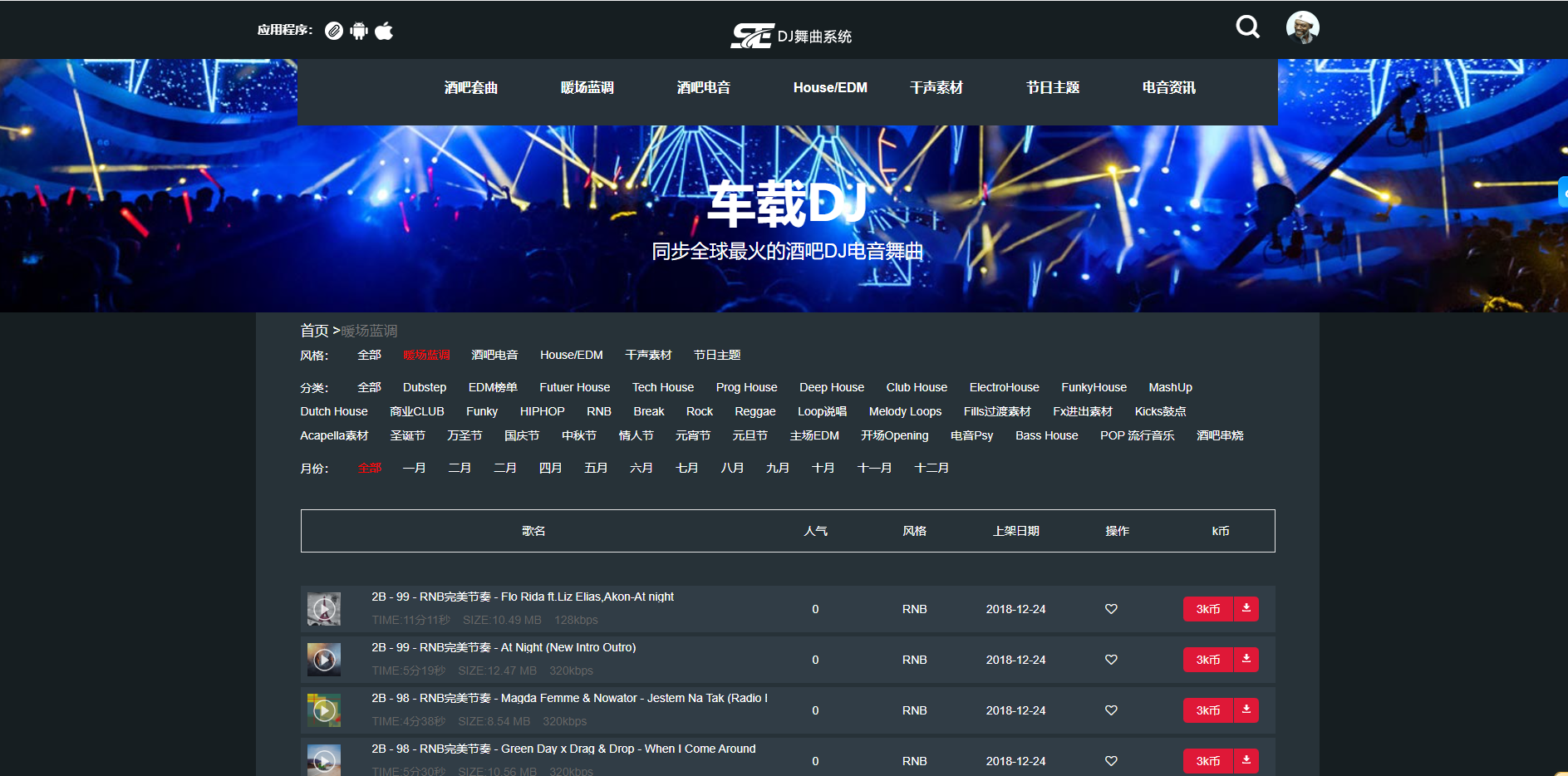Open the user avatar profile
1568x776 pixels.
point(1302,27)
